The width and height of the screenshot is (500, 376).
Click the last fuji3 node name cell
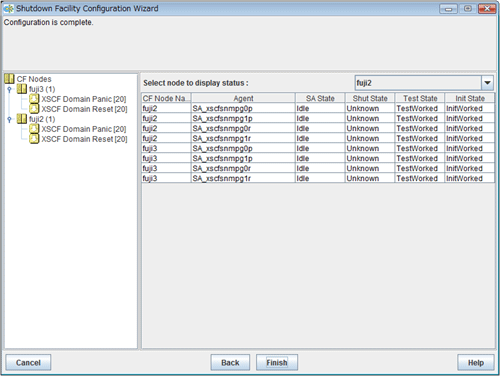166,178
